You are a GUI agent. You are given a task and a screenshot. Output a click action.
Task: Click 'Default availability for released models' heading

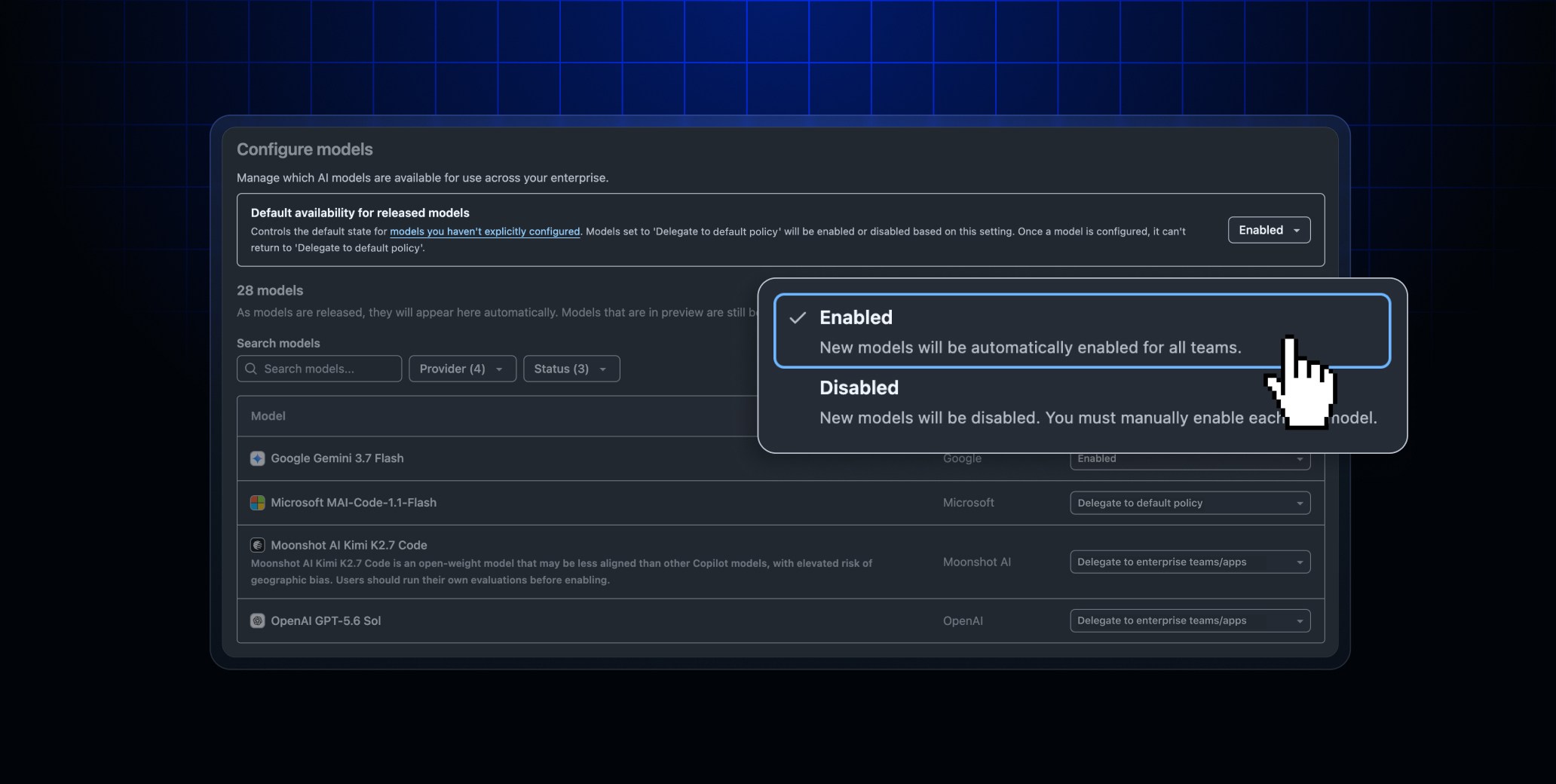click(360, 213)
